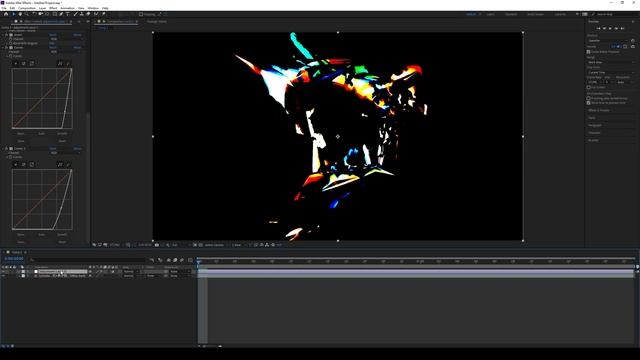640x360 pixels.
Task: Toggle transparency grid in viewer footer
Action: pos(200,245)
